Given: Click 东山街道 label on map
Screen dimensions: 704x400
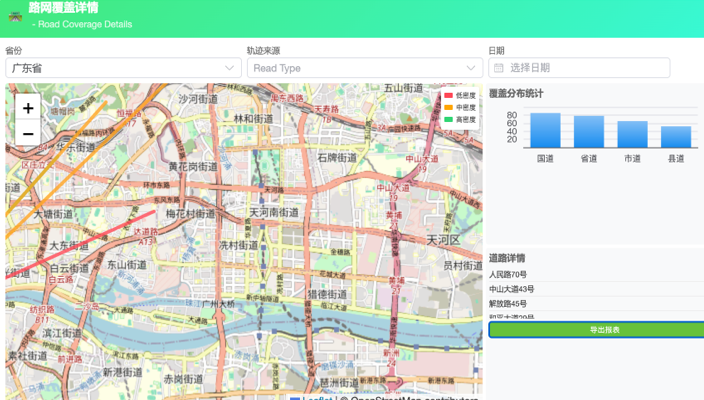Looking at the screenshot, I should pyautogui.click(x=127, y=265).
